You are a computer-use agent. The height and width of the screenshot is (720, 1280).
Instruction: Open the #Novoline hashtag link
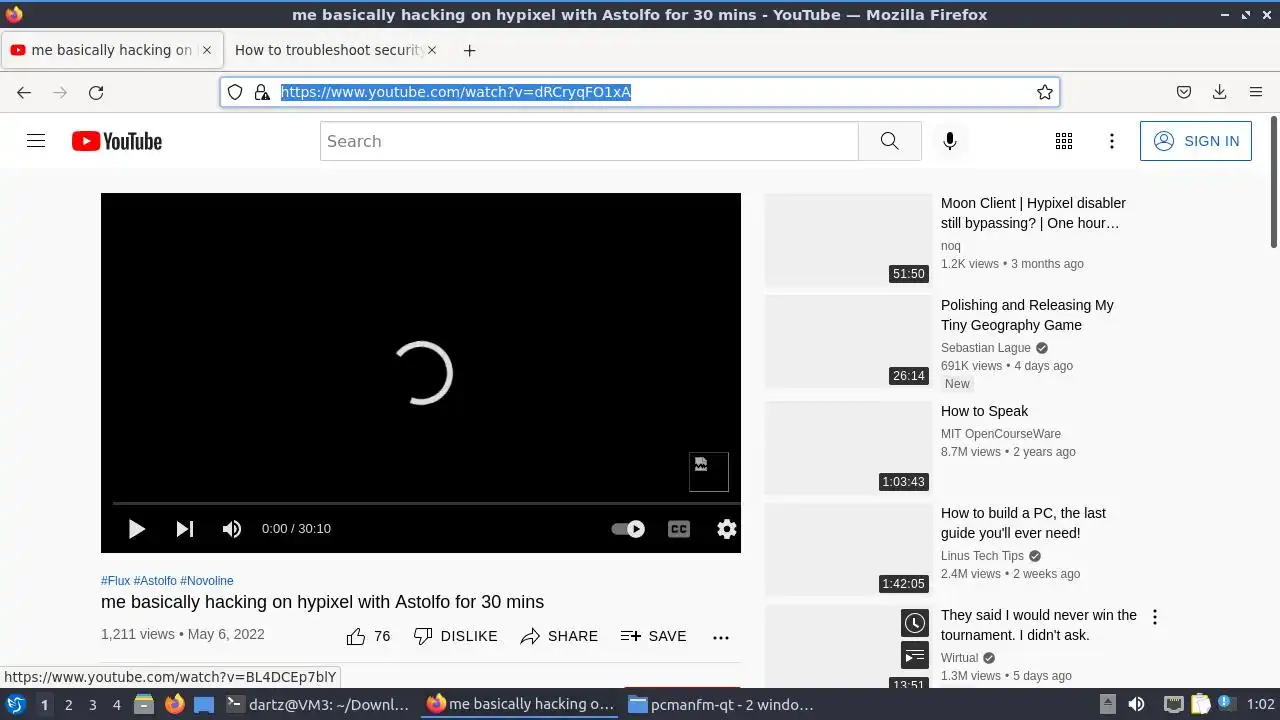[x=207, y=581]
